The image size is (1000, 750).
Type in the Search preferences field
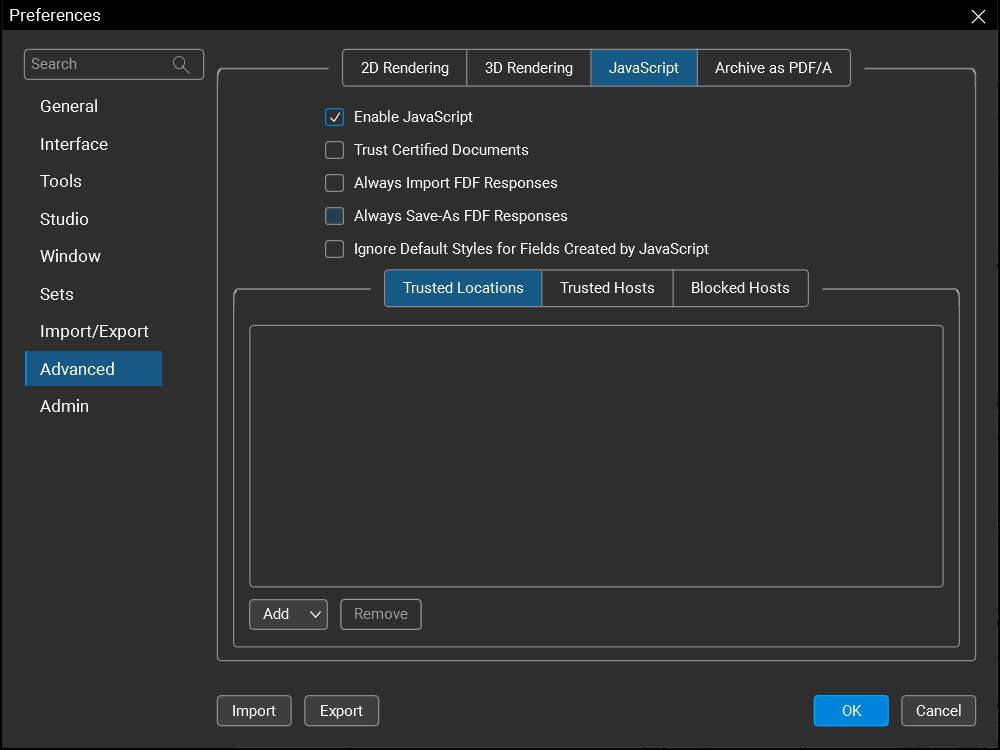(98, 65)
